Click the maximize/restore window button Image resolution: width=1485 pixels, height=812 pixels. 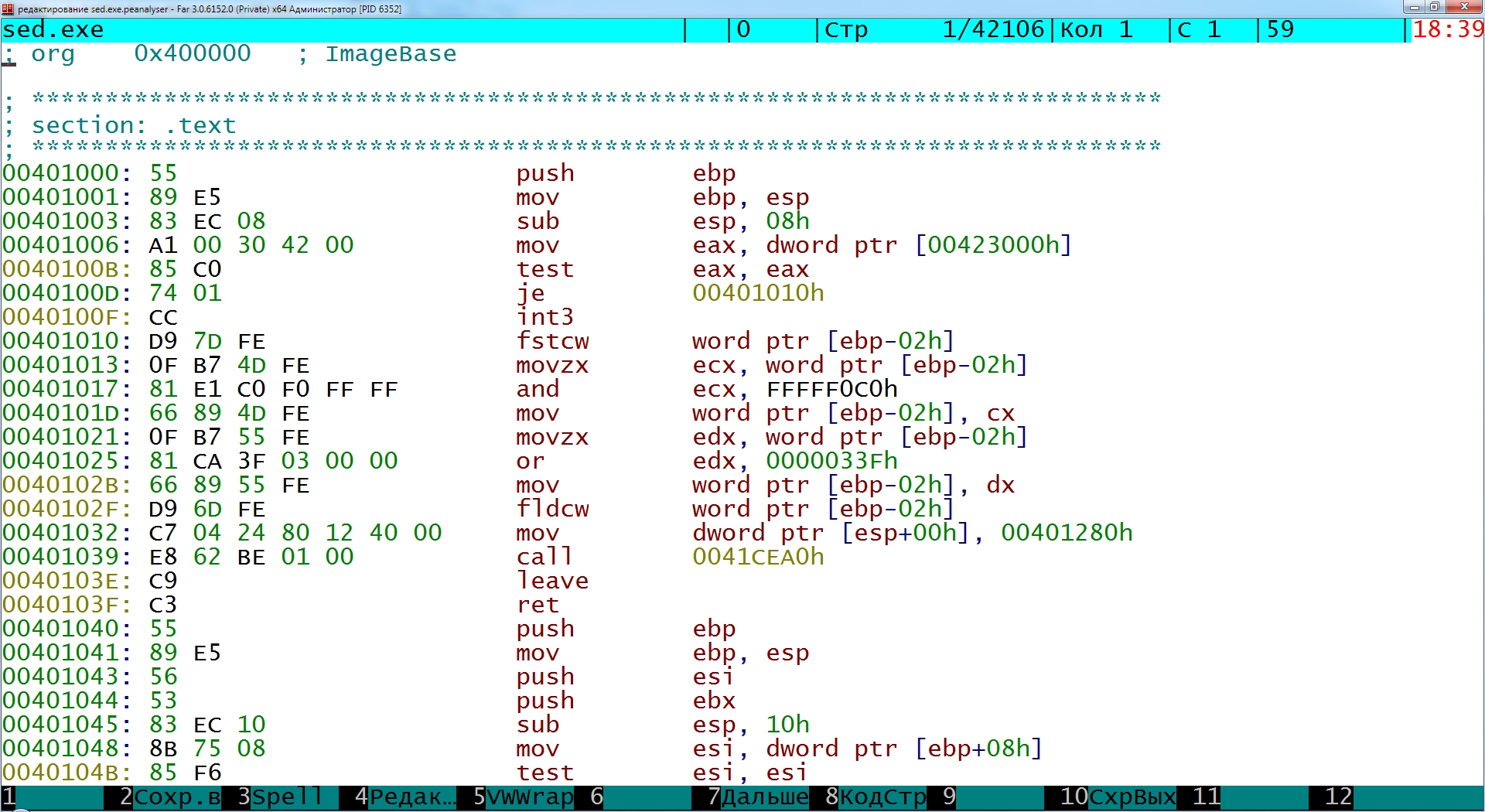[1435, 7]
